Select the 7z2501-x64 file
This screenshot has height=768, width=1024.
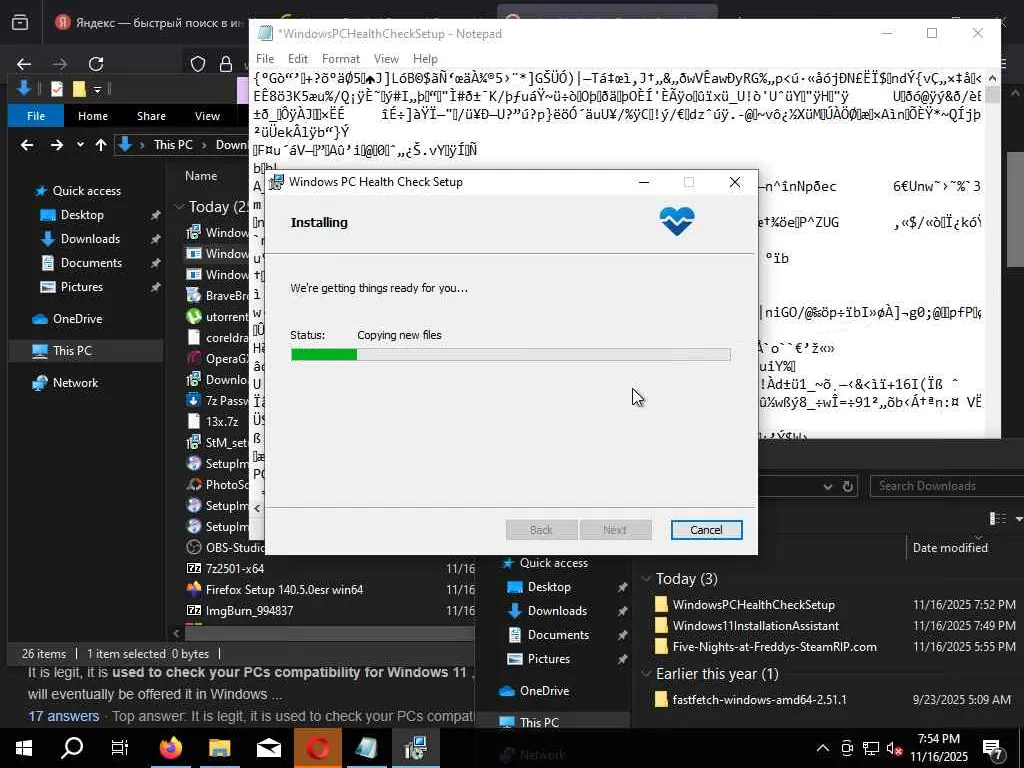pyautogui.click(x=234, y=569)
